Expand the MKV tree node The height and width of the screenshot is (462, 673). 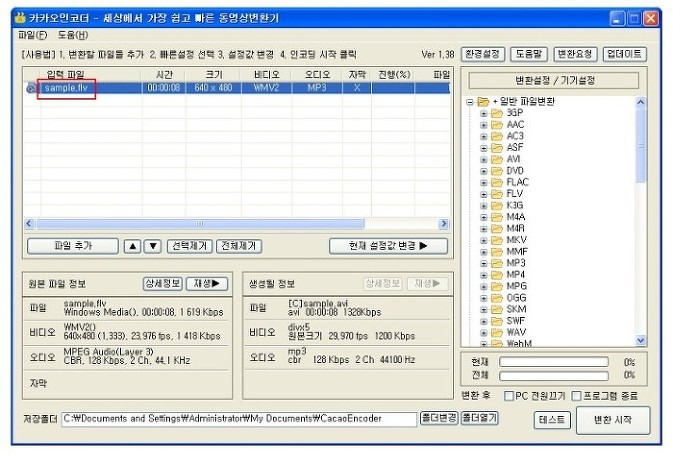tap(484, 240)
